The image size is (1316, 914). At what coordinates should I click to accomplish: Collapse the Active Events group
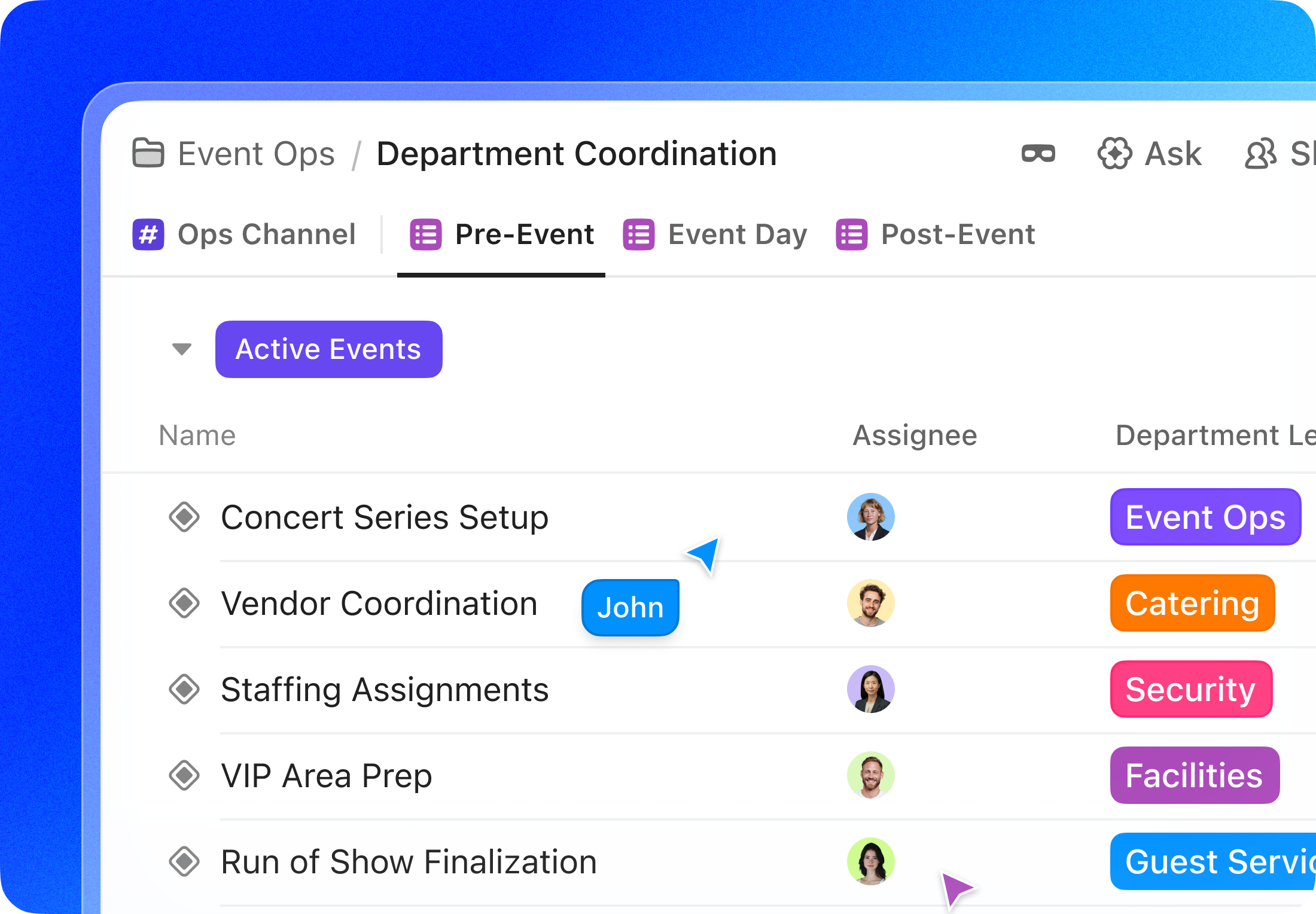point(181,349)
